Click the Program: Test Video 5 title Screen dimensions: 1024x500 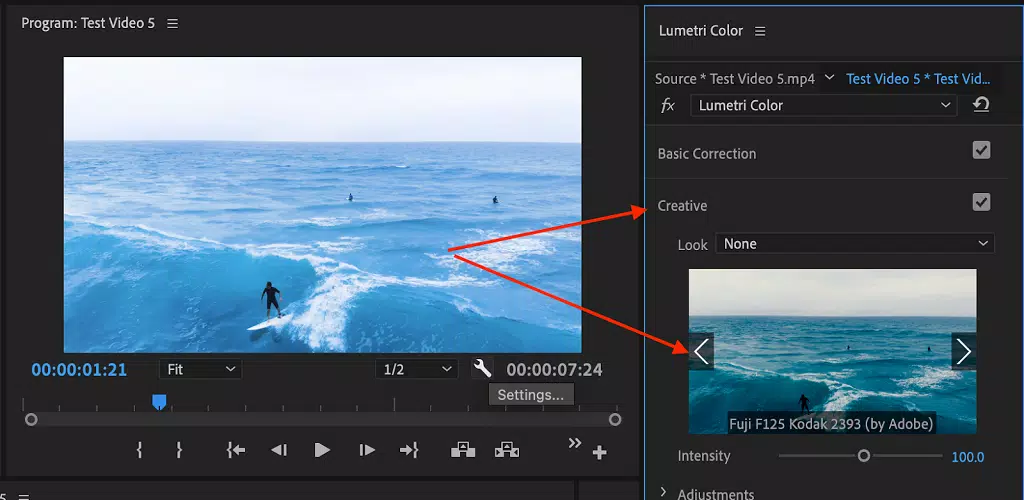[x=88, y=23]
